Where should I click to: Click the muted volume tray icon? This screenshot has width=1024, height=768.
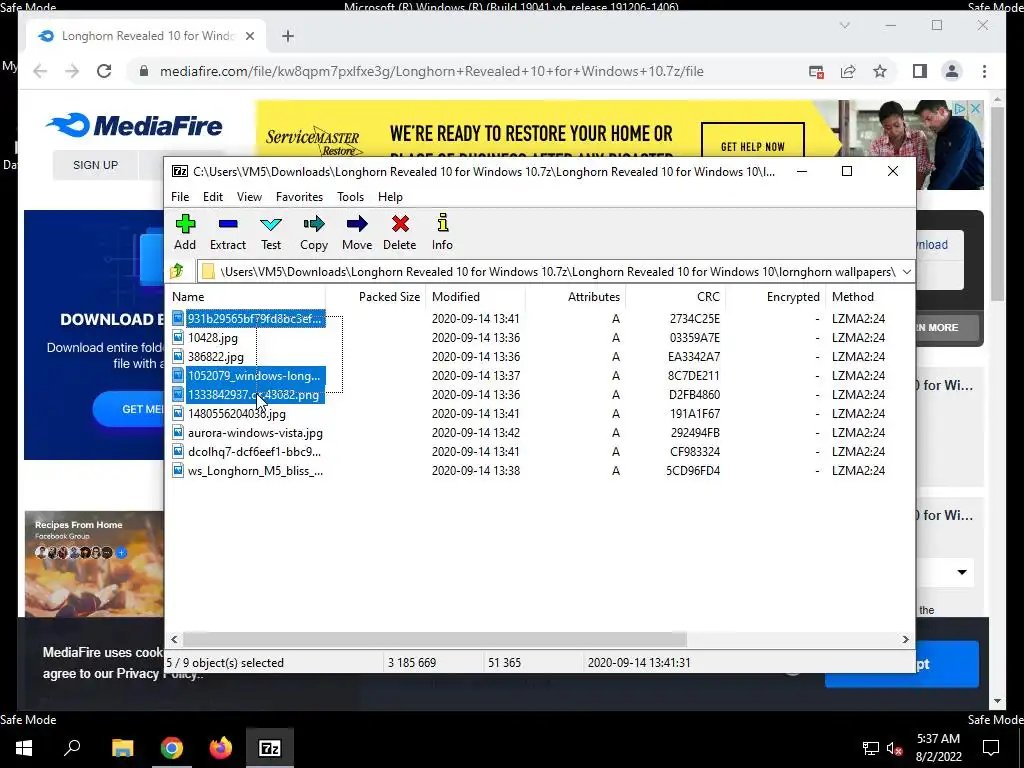[x=894, y=748]
